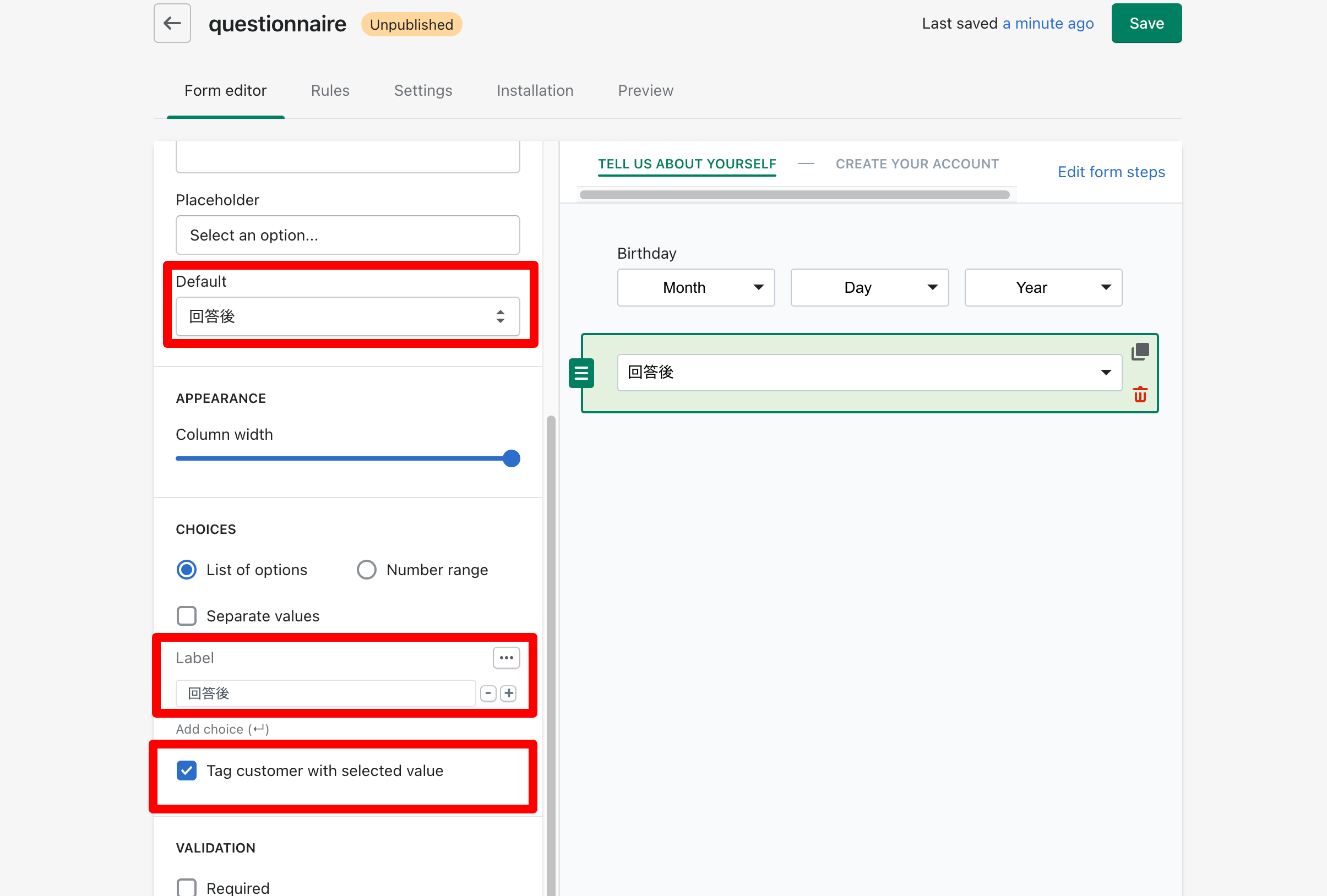The image size is (1327, 896).
Task: Open the three-dots choices options menu
Action: pyautogui.click(x=506, y=658)
